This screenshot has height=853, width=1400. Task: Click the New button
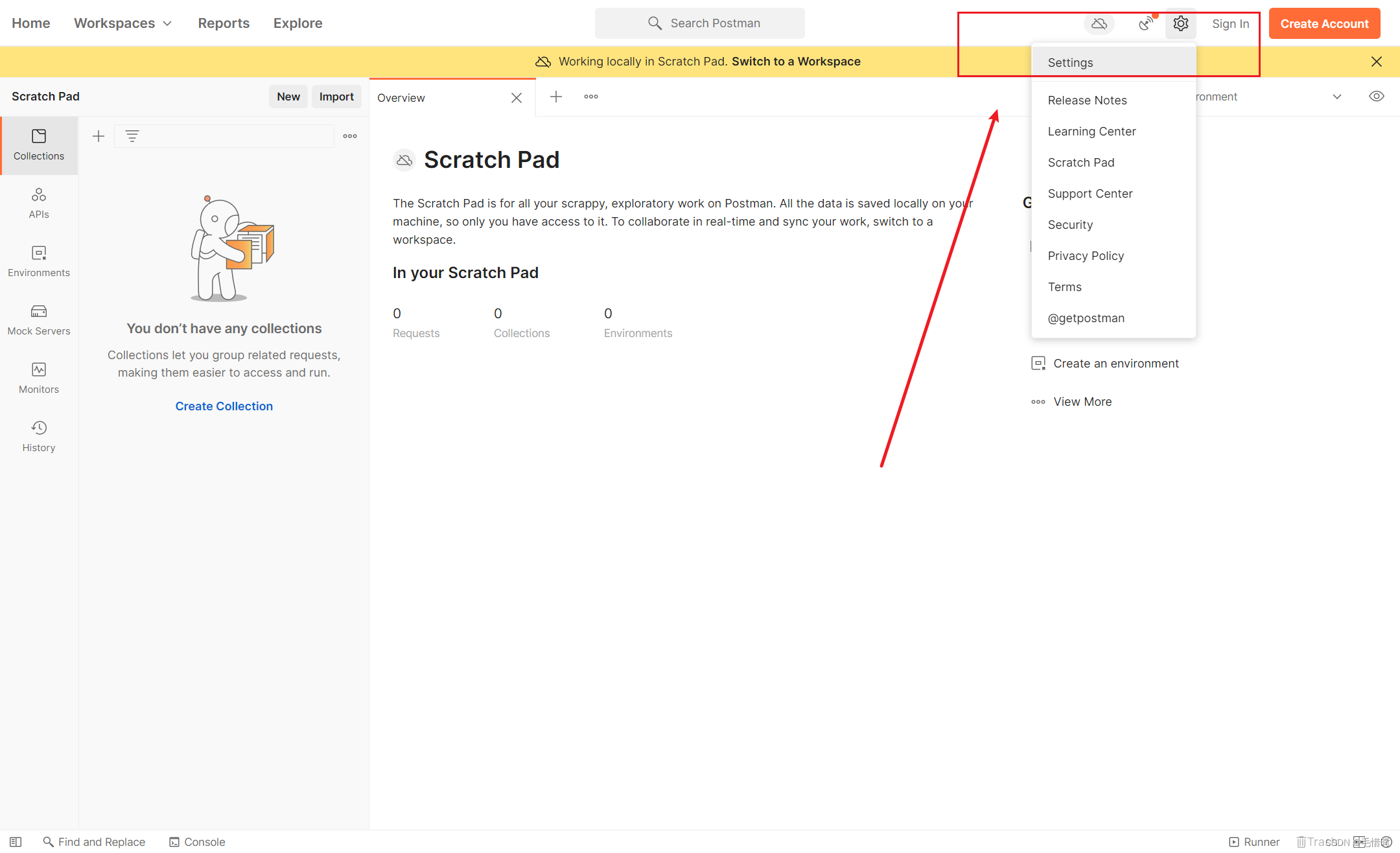coord(288,97)
